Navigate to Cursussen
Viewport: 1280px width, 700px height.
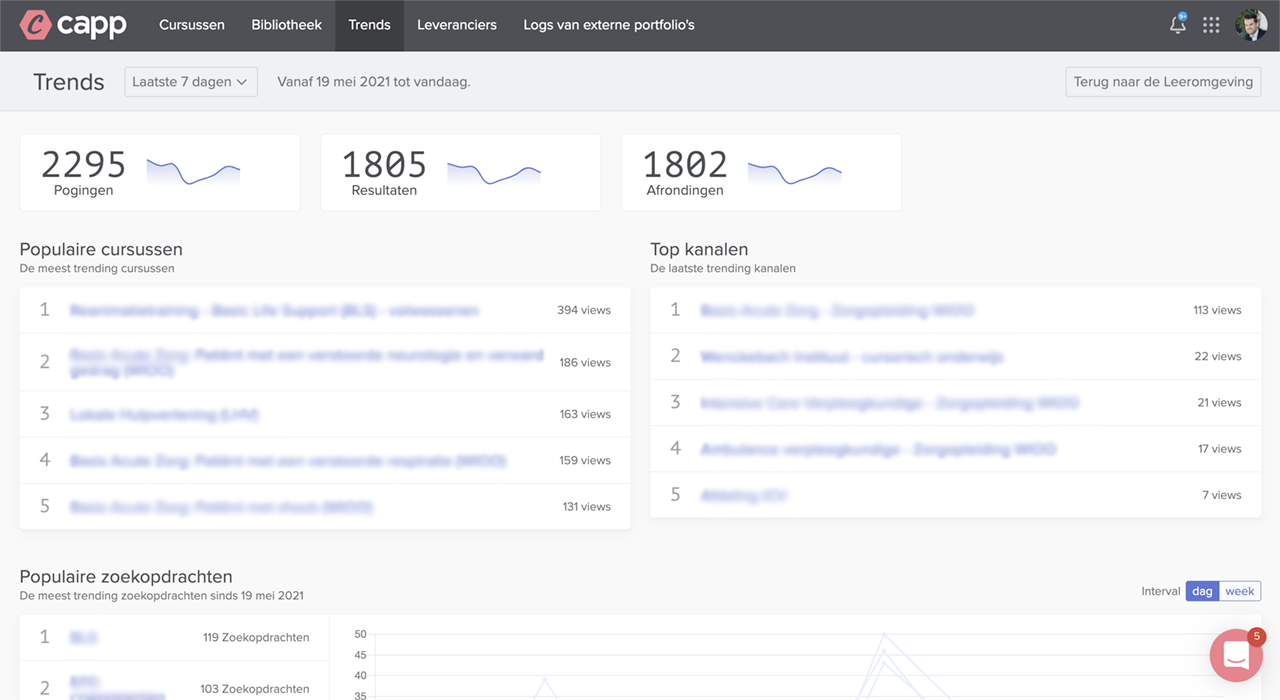191,25
